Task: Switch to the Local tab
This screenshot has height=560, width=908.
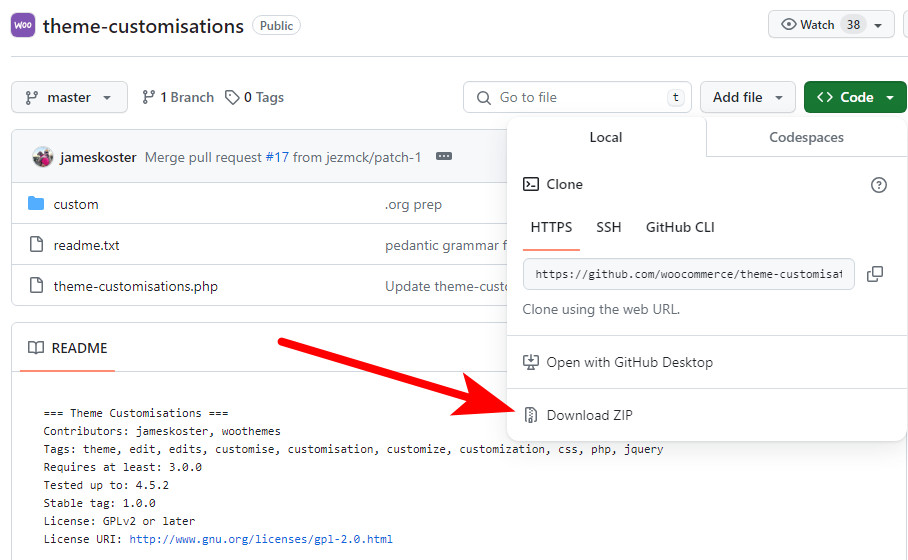Action: (606, 137)
